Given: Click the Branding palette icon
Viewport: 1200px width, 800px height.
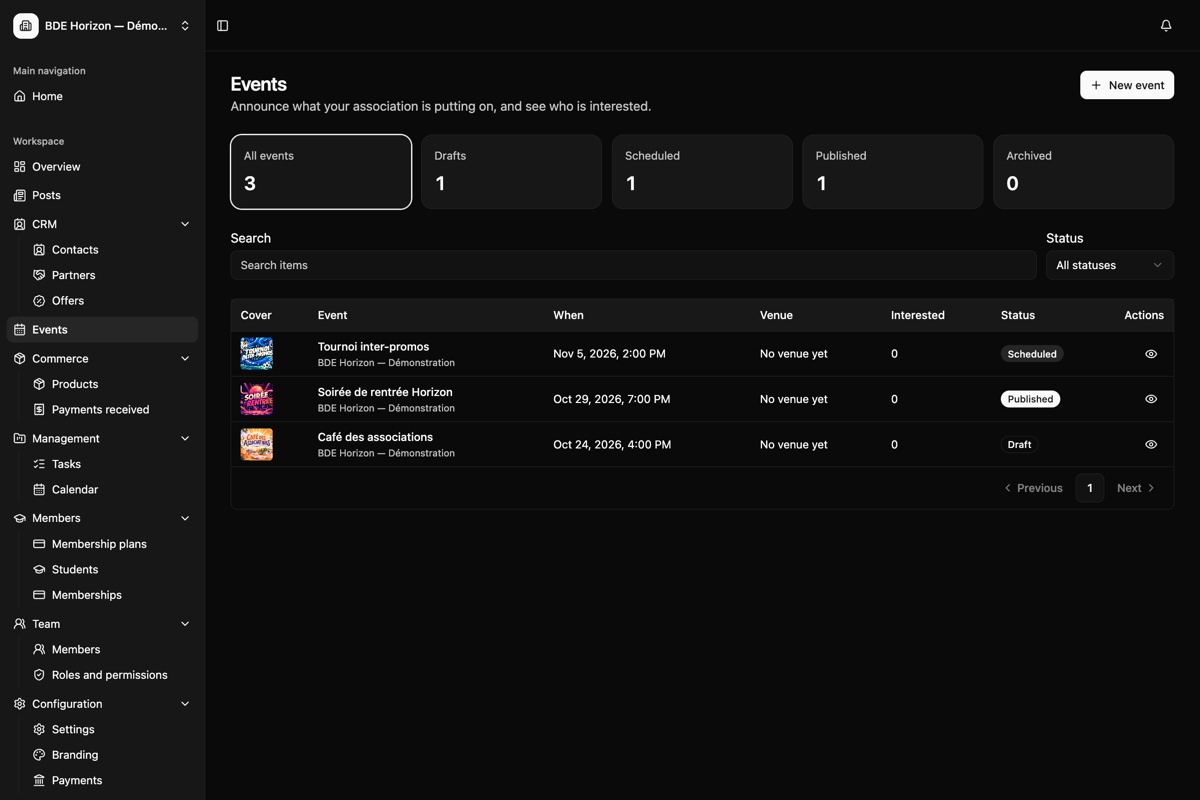Looking at the screenshot, I should point(39,755).
